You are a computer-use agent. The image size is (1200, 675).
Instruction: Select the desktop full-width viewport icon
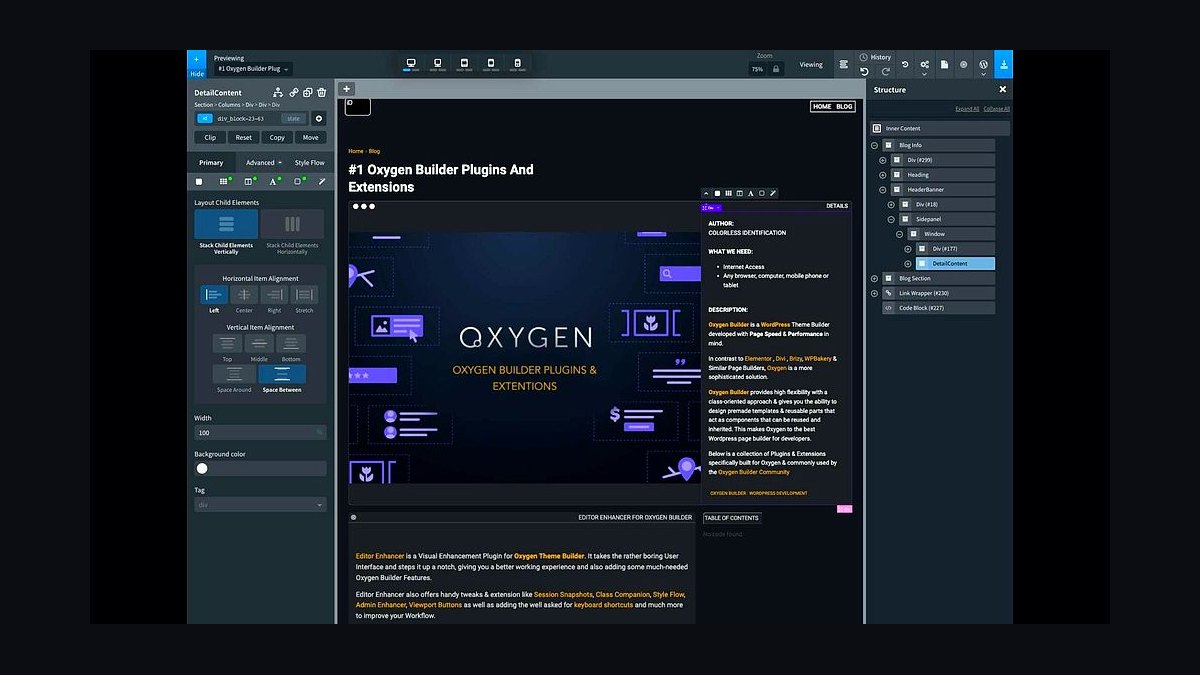pyautogui.click(x=411, y=64)
